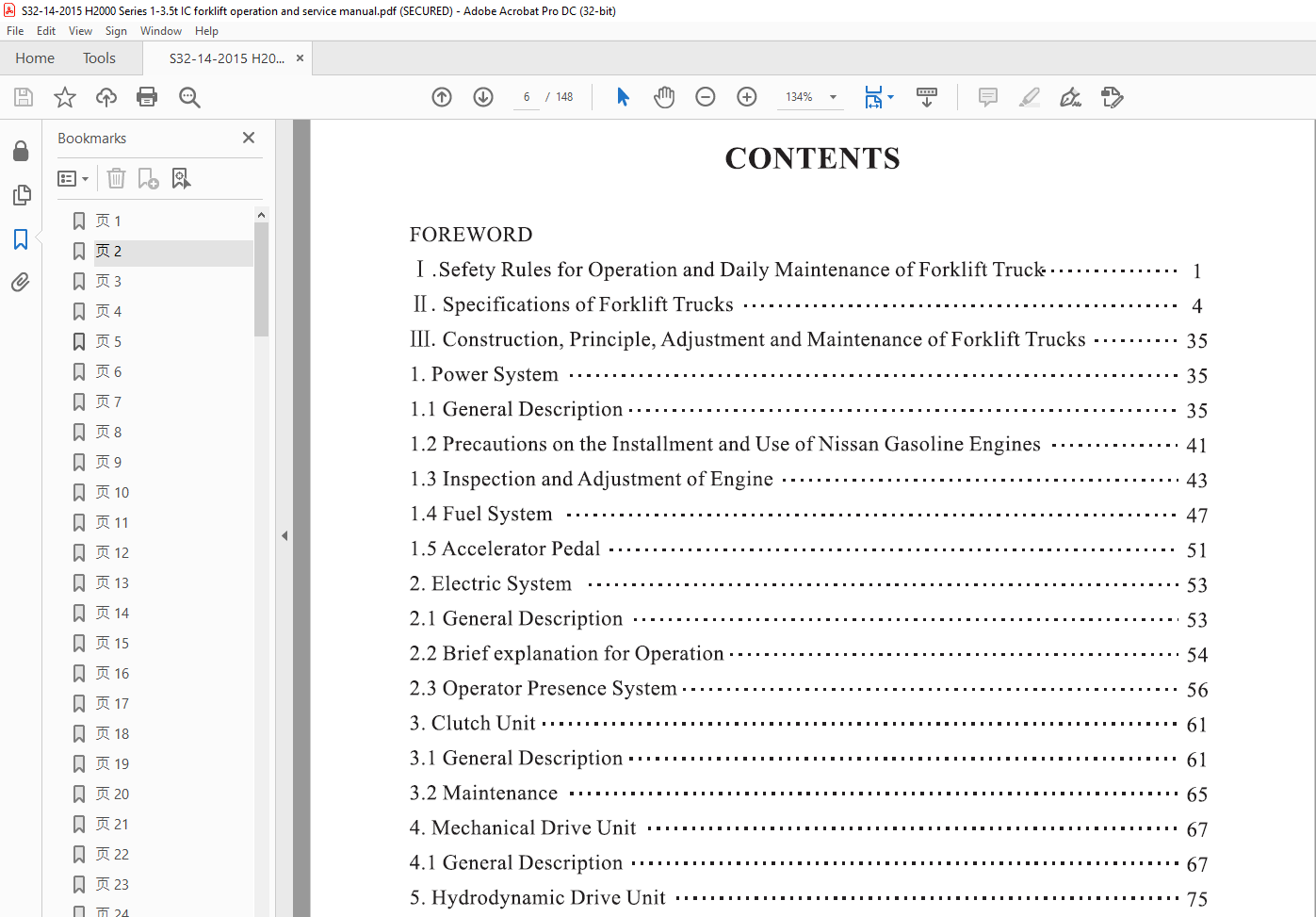Screen dimensions: 1316x917
Task: Open the Window menu
Action: 161,31
